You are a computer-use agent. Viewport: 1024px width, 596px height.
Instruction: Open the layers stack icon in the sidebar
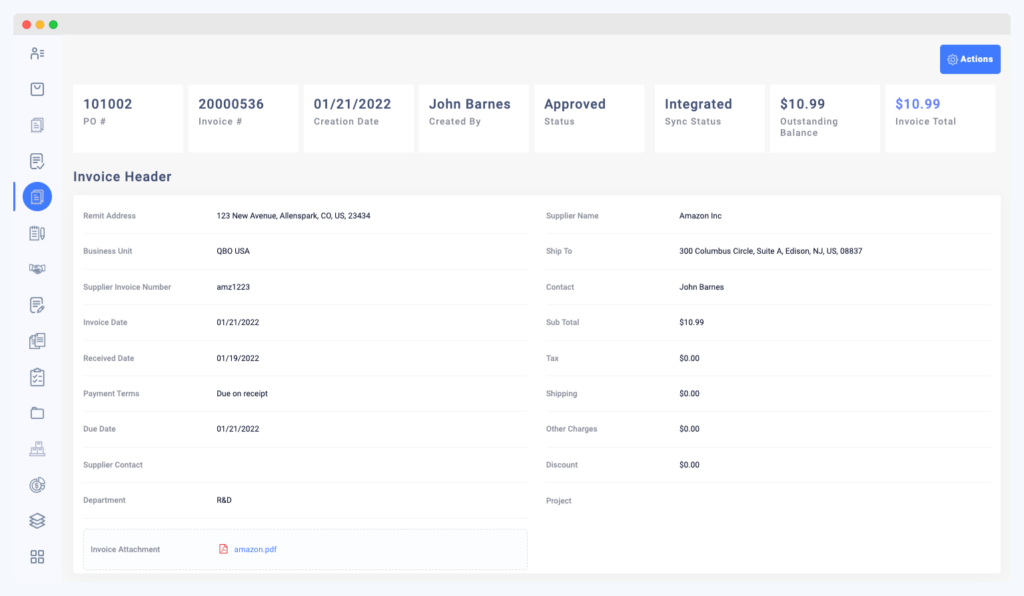37,520
